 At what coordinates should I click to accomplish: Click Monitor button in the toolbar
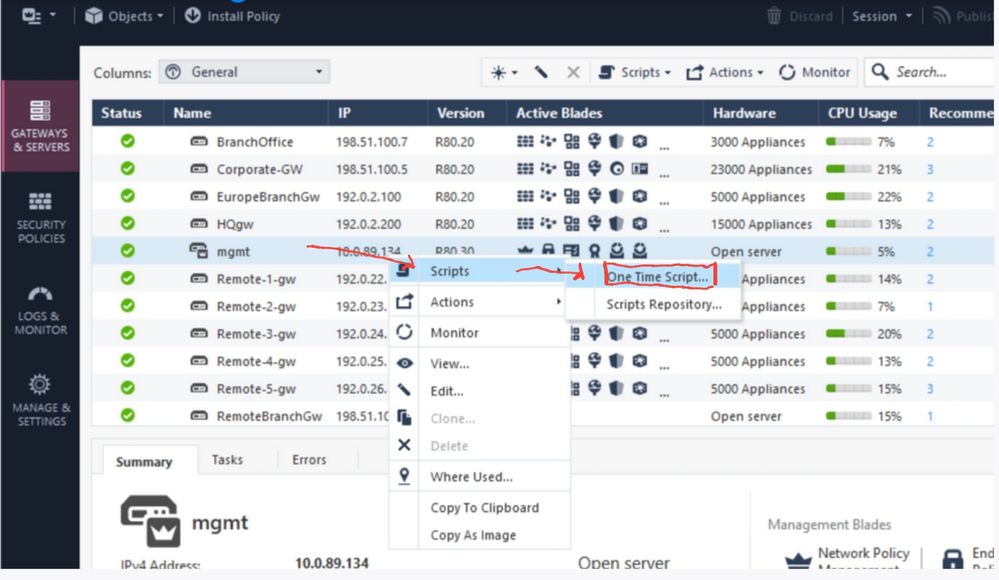coord(814,72)
